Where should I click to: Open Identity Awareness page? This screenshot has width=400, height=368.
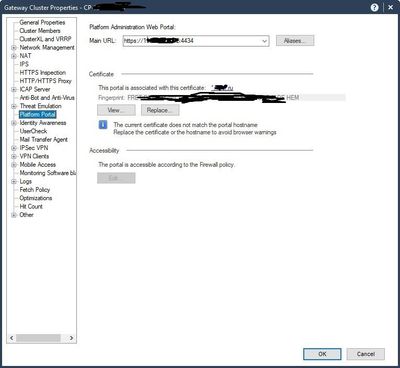[x=43, y=123]
